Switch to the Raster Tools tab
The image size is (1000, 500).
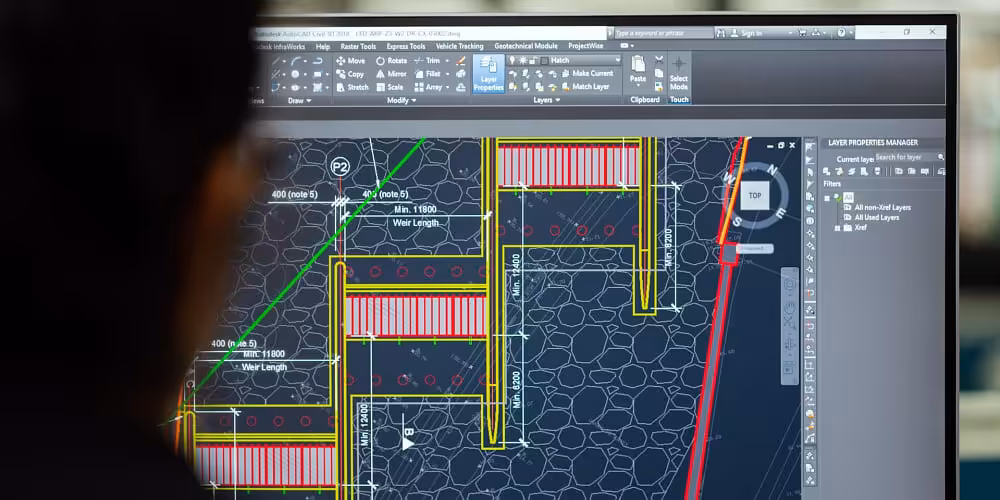[358, 47]
